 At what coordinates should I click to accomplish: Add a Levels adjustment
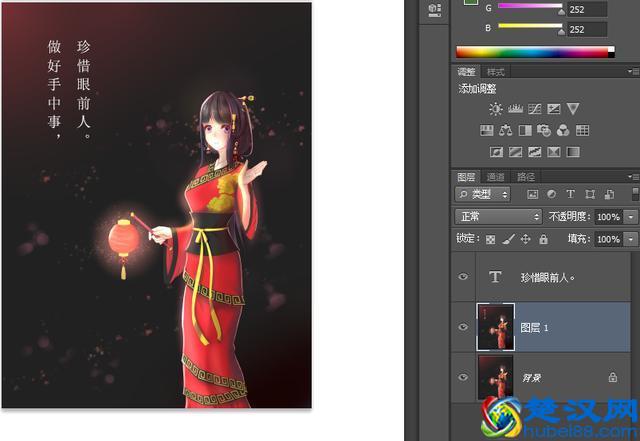(x=516, y=109)
